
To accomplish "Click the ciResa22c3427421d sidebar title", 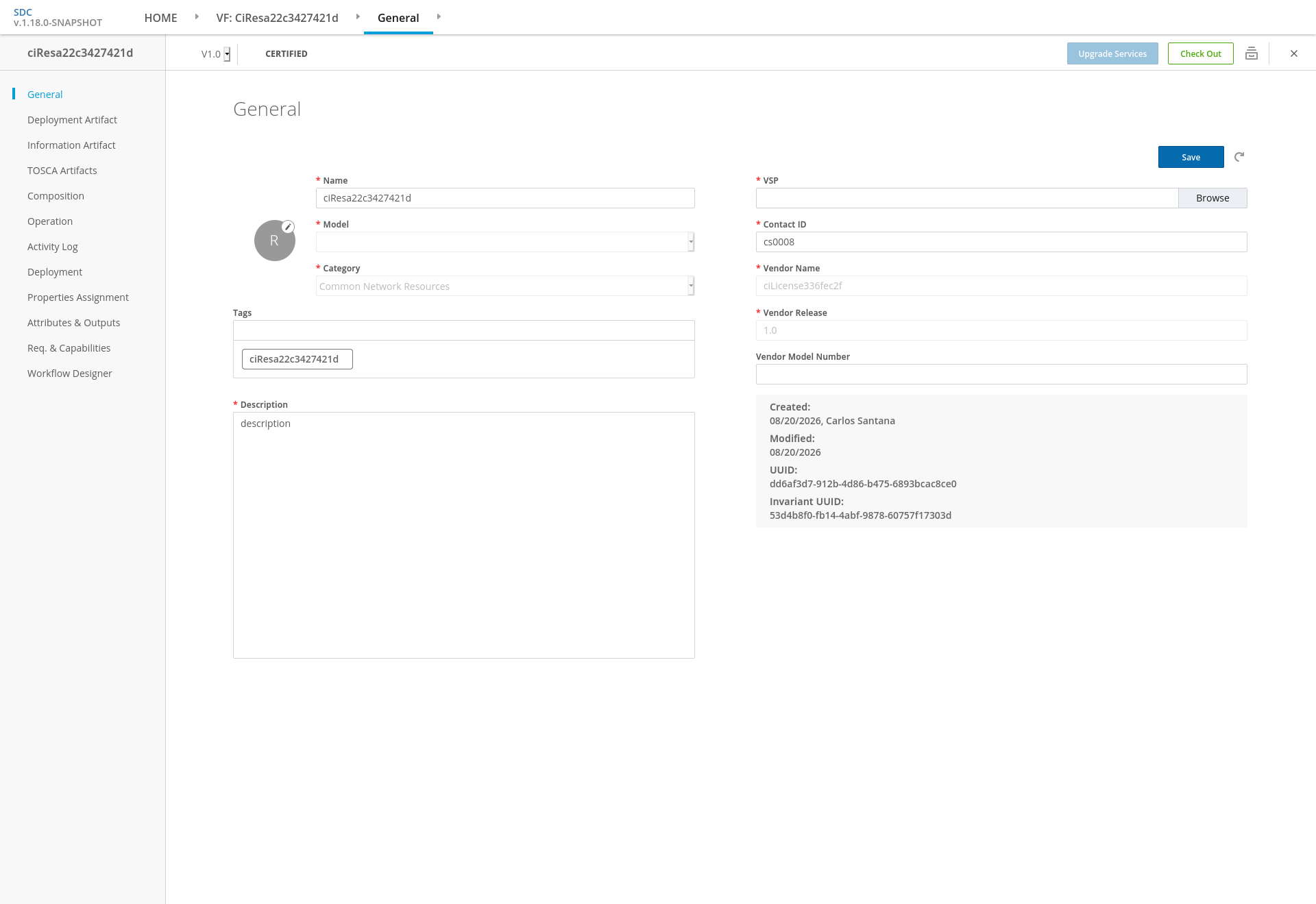I will [x=80, y=53].
